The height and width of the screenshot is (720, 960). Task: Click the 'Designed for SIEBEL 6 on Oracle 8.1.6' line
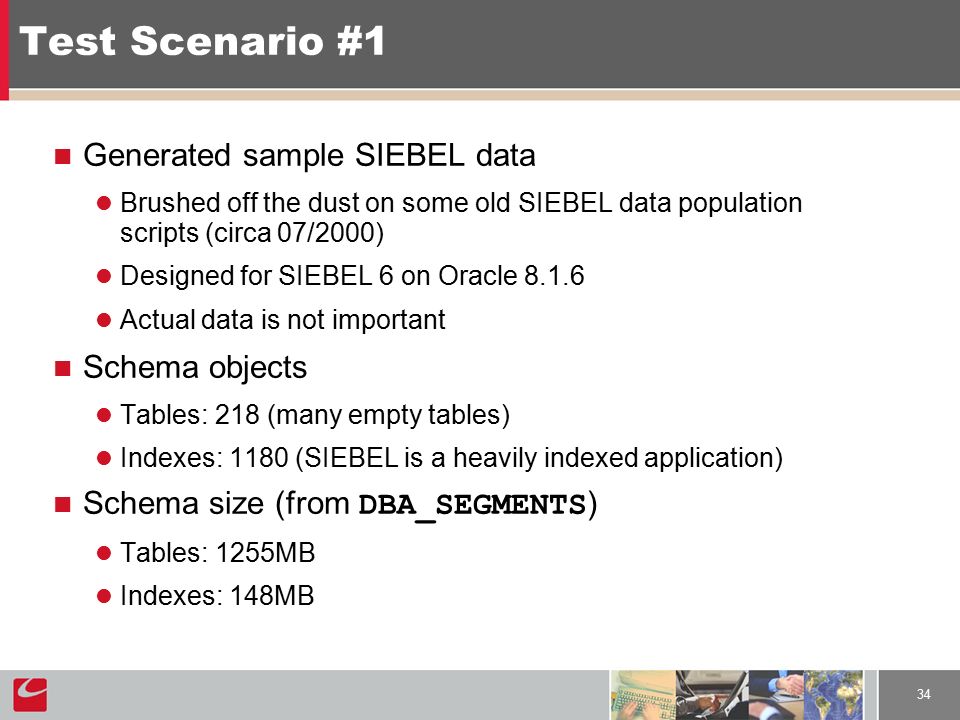coord(352,276)
